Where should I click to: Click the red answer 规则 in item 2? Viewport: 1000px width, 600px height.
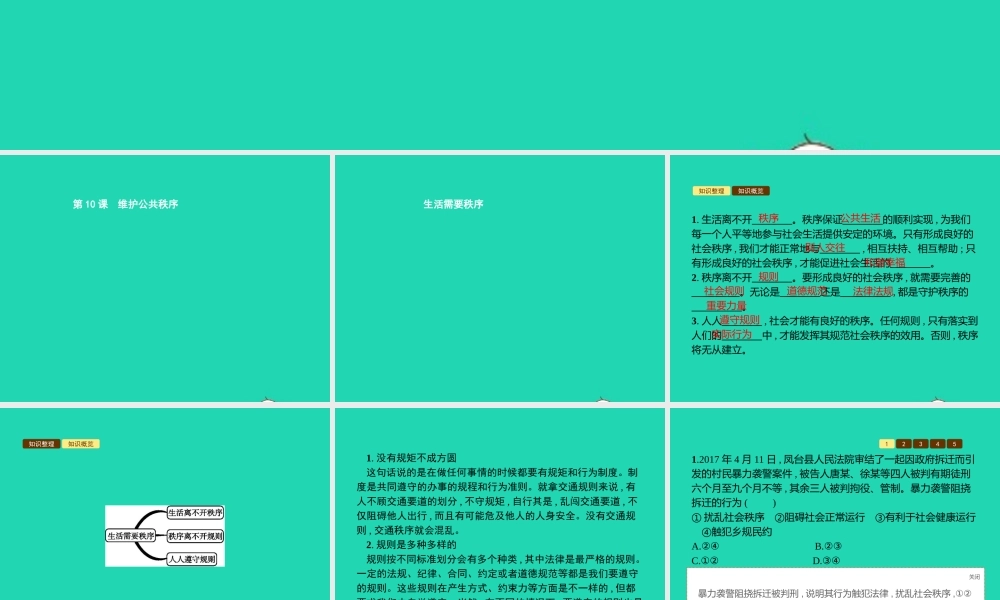click(x=768, y=277)
